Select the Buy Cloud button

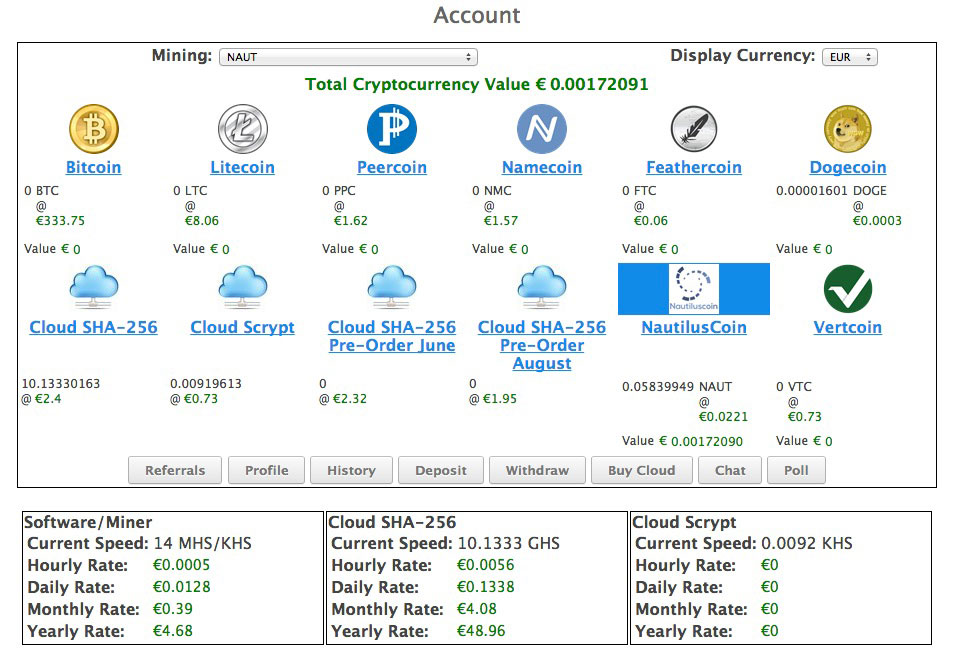[x=642, y=471]
